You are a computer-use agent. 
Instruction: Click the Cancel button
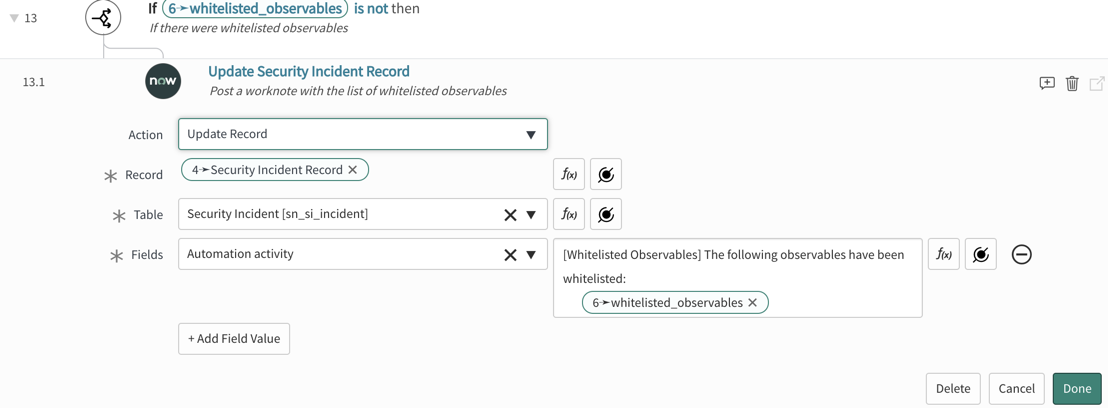[1016, 388]
